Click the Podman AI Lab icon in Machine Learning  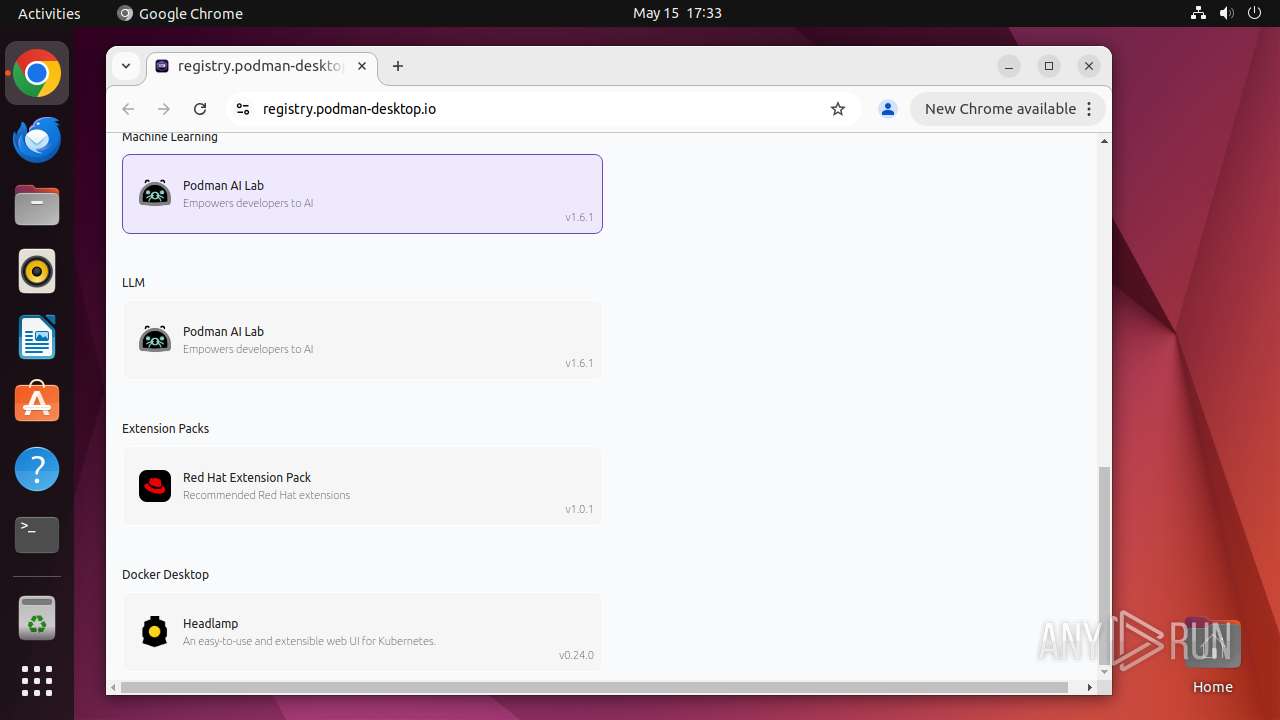[x=155, y=194]
